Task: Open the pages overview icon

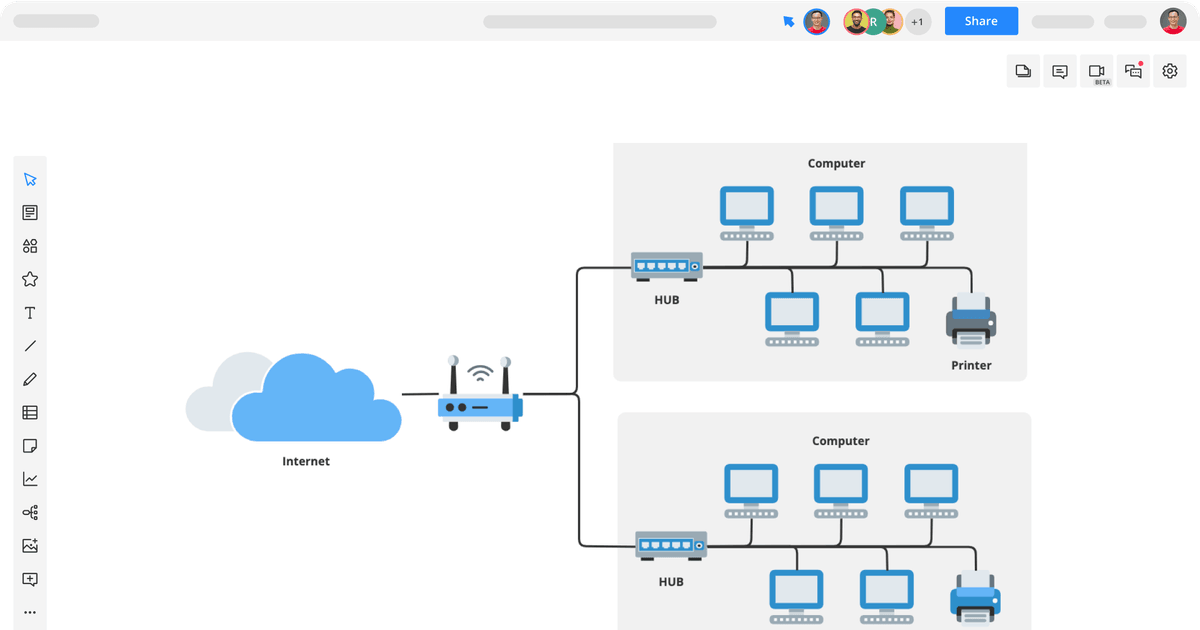Action: pos(1023,71)
